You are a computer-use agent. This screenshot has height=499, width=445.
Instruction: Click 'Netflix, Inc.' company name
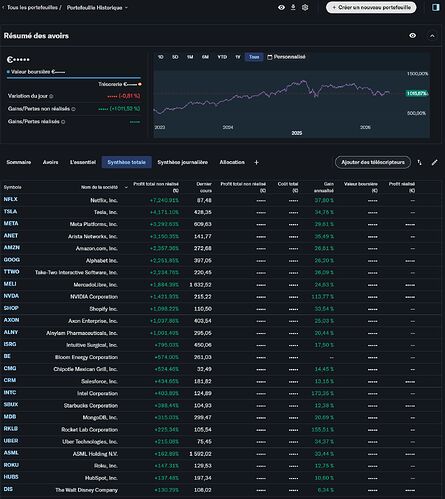[x=104, y=200]
